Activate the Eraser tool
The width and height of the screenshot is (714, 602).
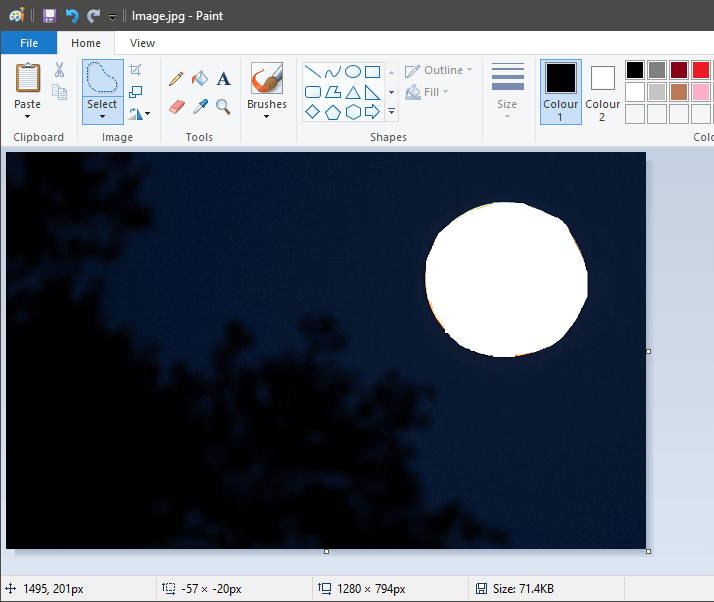pos(177,106)
